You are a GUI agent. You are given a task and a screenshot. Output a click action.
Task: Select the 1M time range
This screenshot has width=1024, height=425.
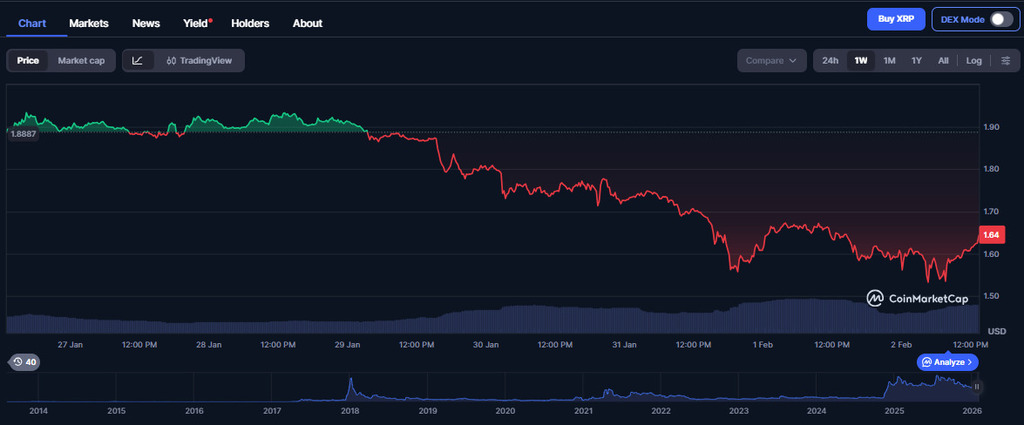coord(889,61)
